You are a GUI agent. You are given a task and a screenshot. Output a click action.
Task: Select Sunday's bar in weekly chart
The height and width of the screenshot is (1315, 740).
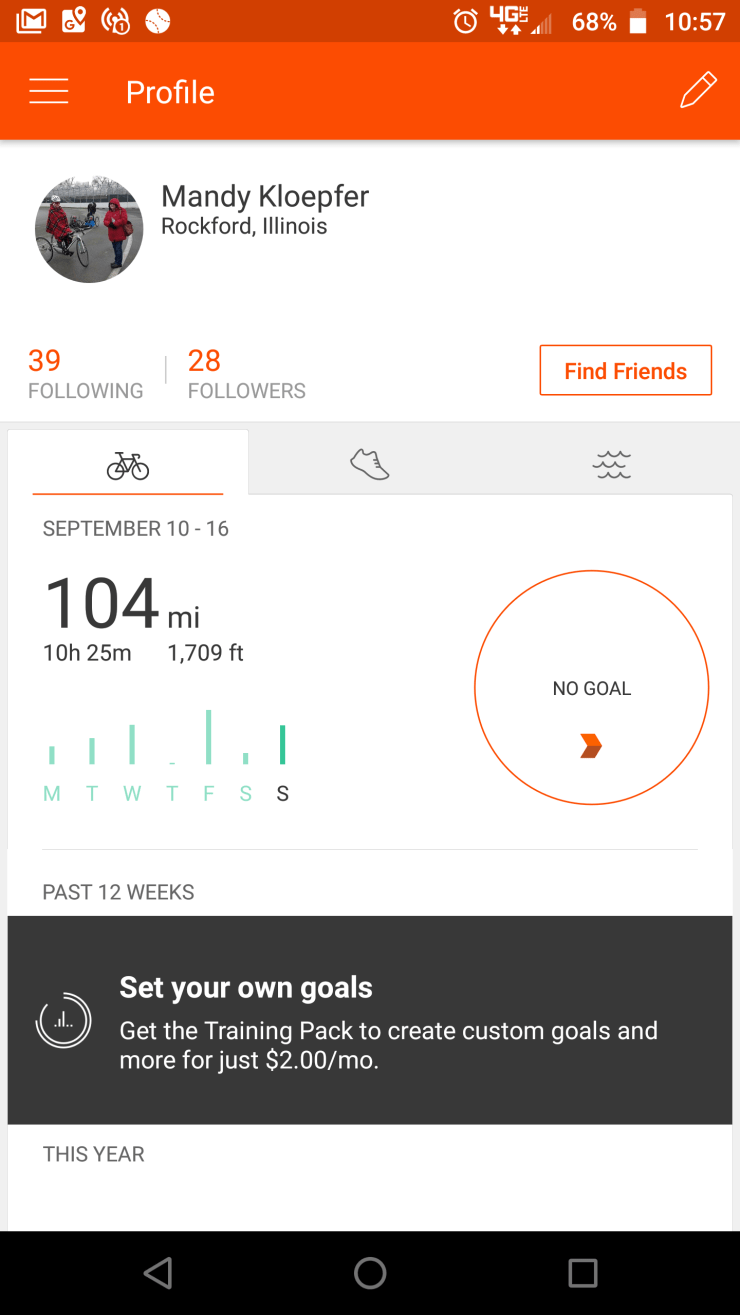pyautogui.click(x=283, y=745)
